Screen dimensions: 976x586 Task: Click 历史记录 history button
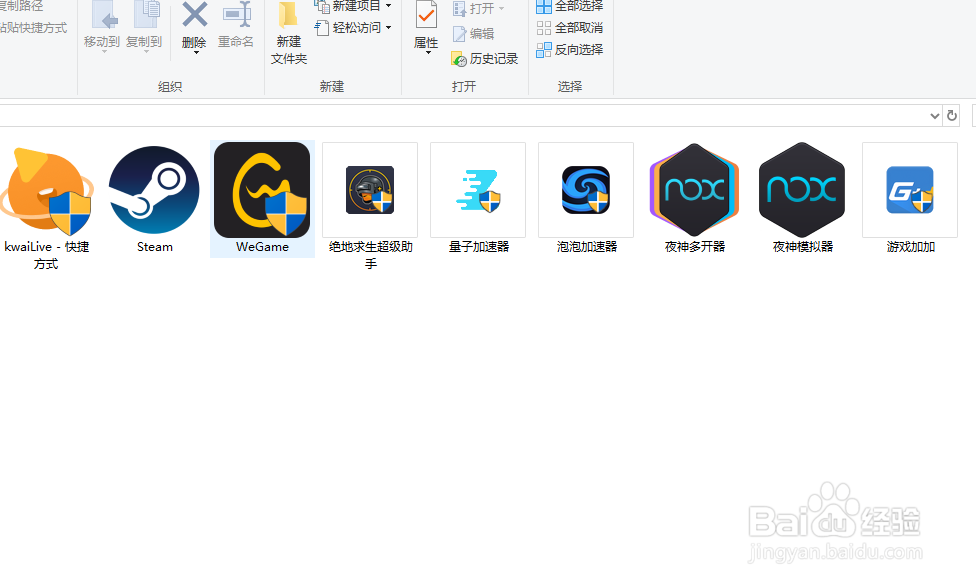pos(485,59)
